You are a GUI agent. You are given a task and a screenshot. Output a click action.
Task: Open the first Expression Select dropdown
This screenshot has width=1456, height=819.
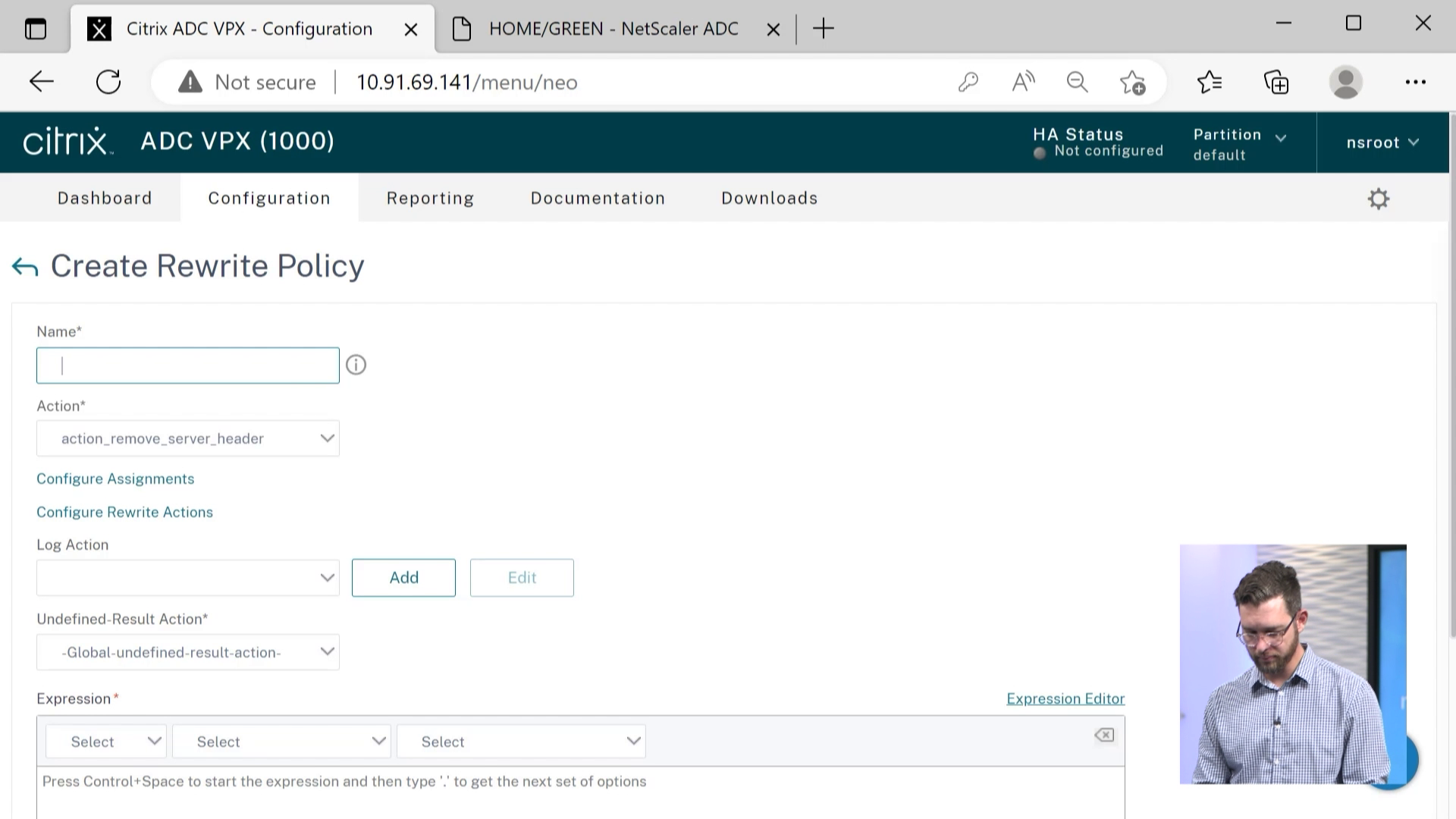(105, 742)
